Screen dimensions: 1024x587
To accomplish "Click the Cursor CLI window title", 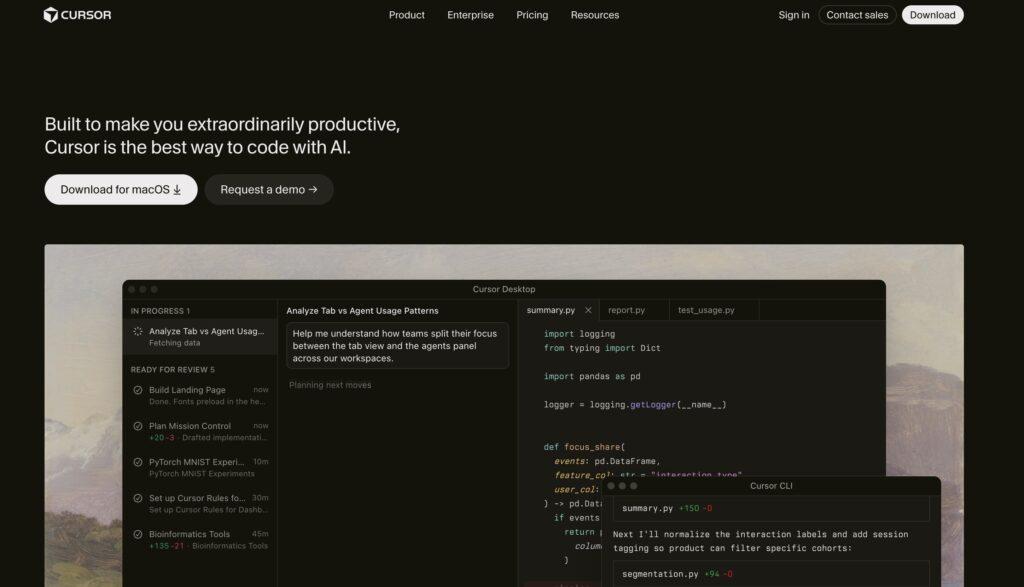I will click(x=771, y=486).
